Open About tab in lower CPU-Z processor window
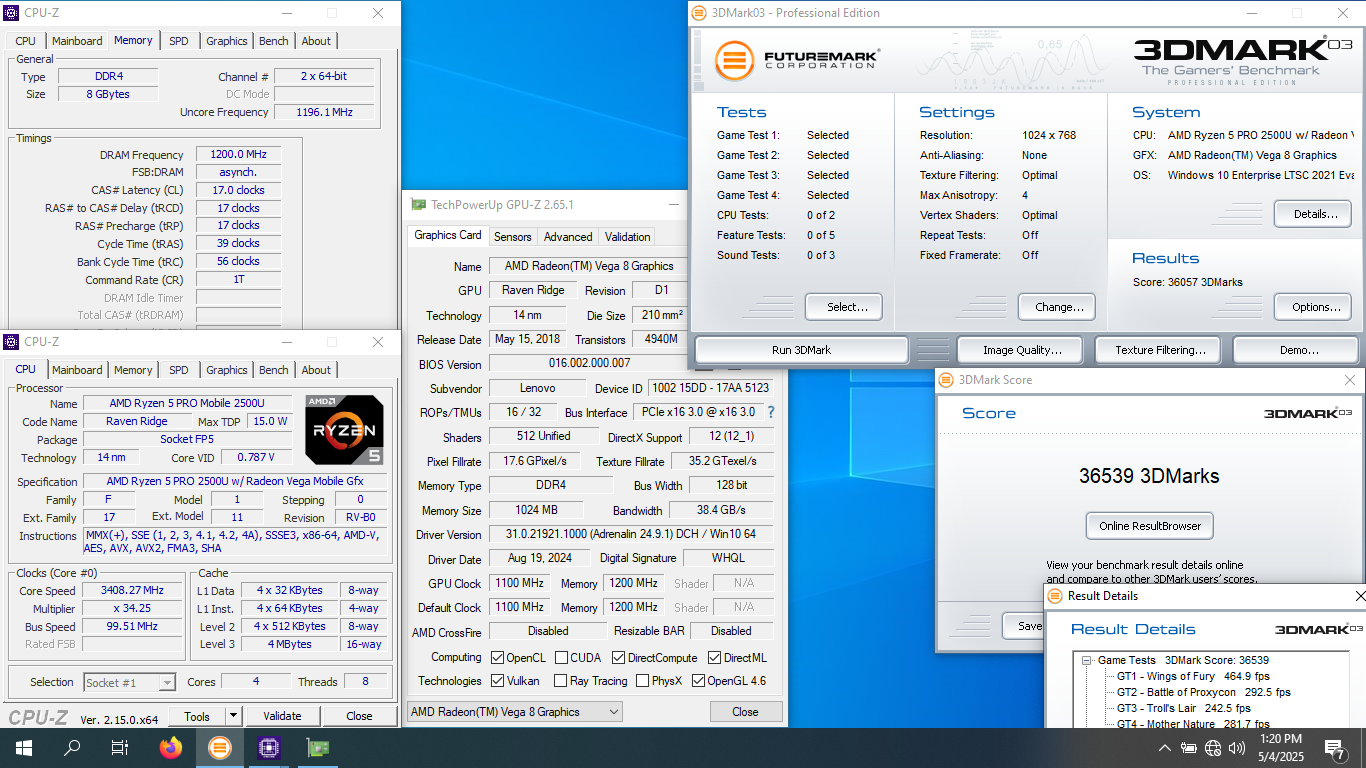This screenshot has height=768, width=1366. pyautogui.click(x=316, y=370)
